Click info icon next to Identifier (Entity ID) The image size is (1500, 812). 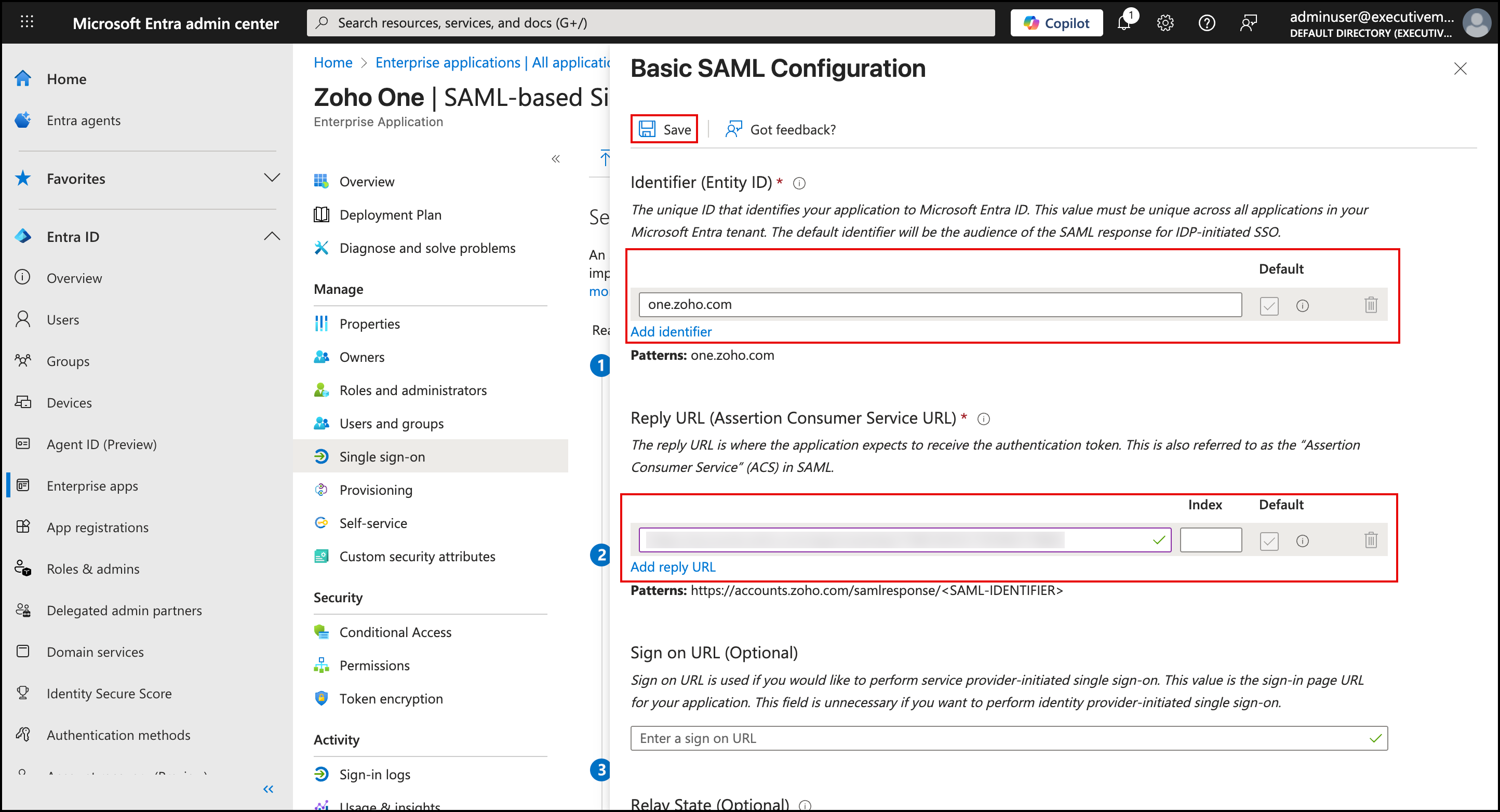tap(799, 183)
